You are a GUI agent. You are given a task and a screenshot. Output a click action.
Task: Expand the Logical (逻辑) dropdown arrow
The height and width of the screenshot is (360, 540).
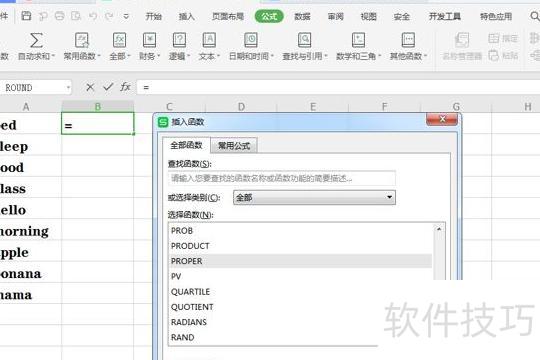tap(188, 56)
